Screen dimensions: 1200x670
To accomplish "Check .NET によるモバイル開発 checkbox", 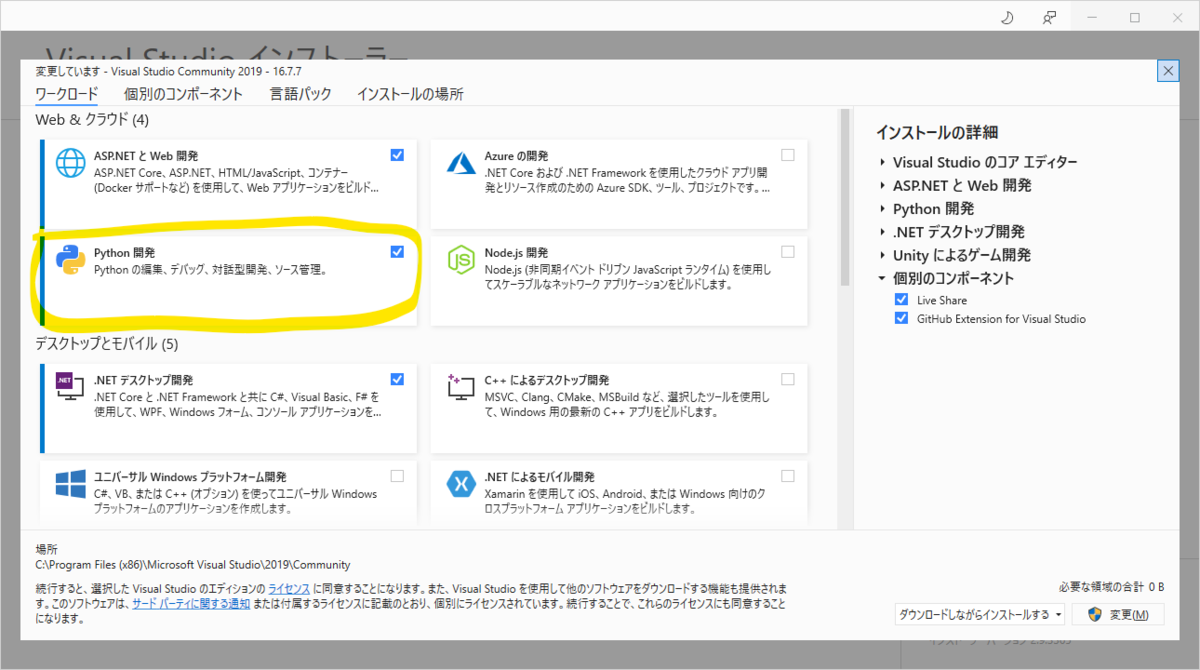I will (788, 476).
